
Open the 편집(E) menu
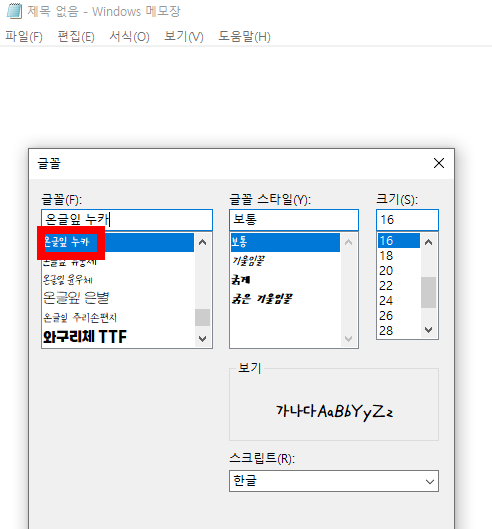[76, 36]
